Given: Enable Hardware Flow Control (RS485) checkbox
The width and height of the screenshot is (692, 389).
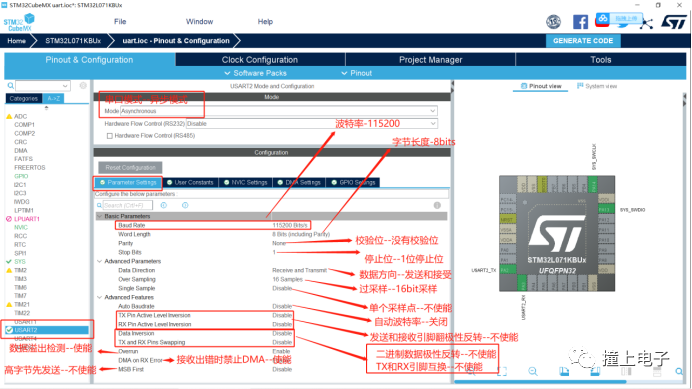Looking at the screenshot, I should click(x=109, y=136).
